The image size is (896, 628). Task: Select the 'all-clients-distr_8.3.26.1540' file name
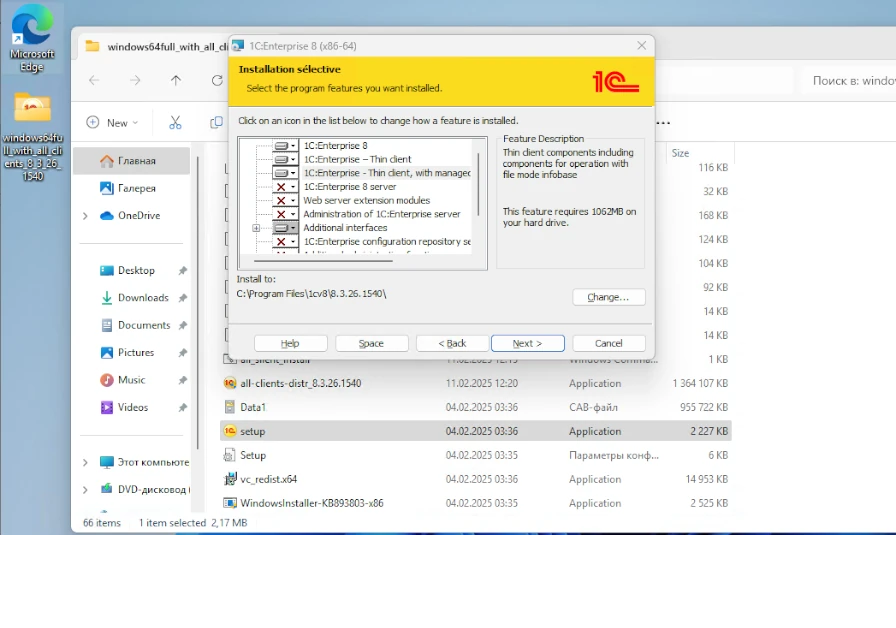[301, 383]
